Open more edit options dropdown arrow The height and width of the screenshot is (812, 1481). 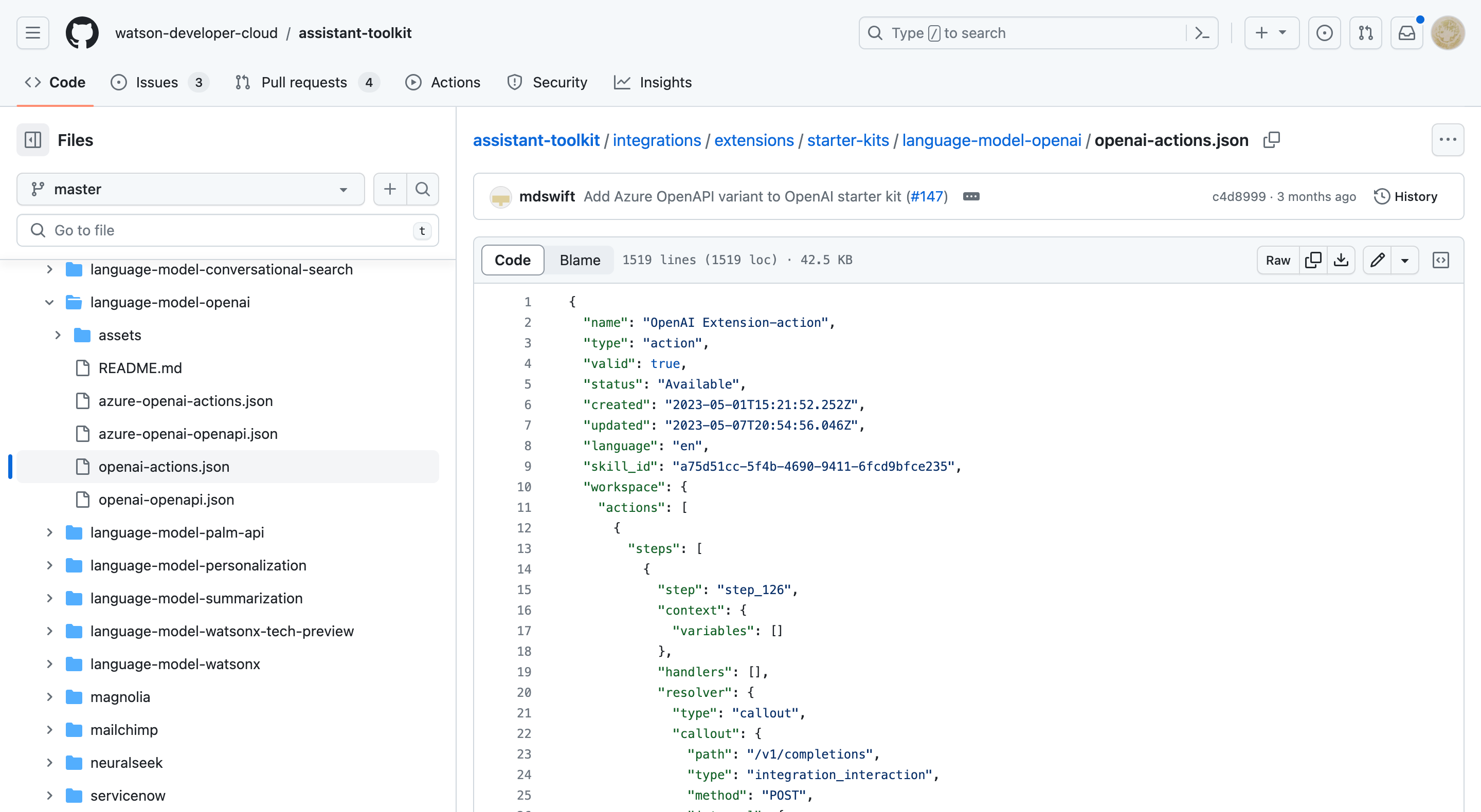[x=1404, y=261]
